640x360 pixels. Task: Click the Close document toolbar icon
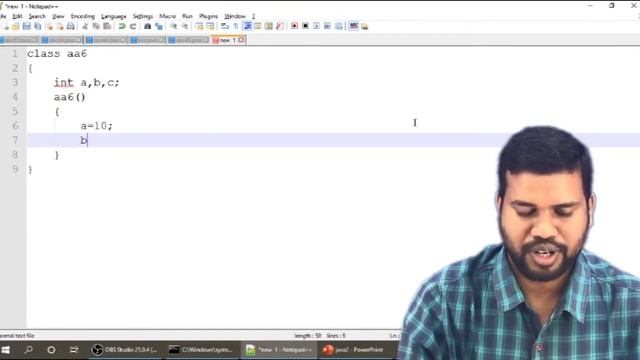[x=49, y=27]
